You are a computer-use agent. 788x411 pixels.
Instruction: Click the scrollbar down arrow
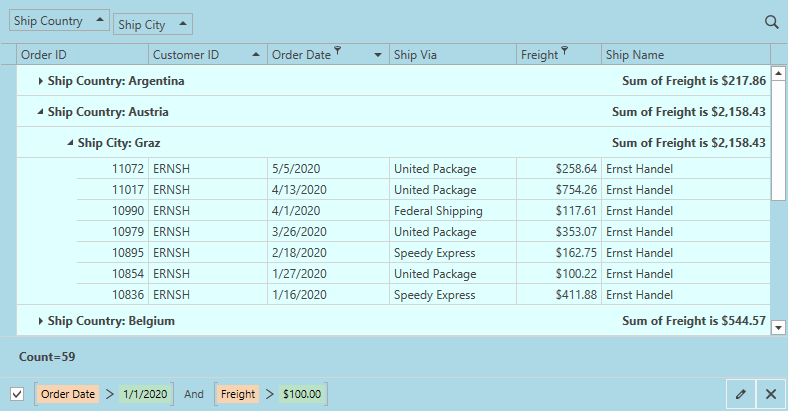pyautogui.click(x=779, y=326)
